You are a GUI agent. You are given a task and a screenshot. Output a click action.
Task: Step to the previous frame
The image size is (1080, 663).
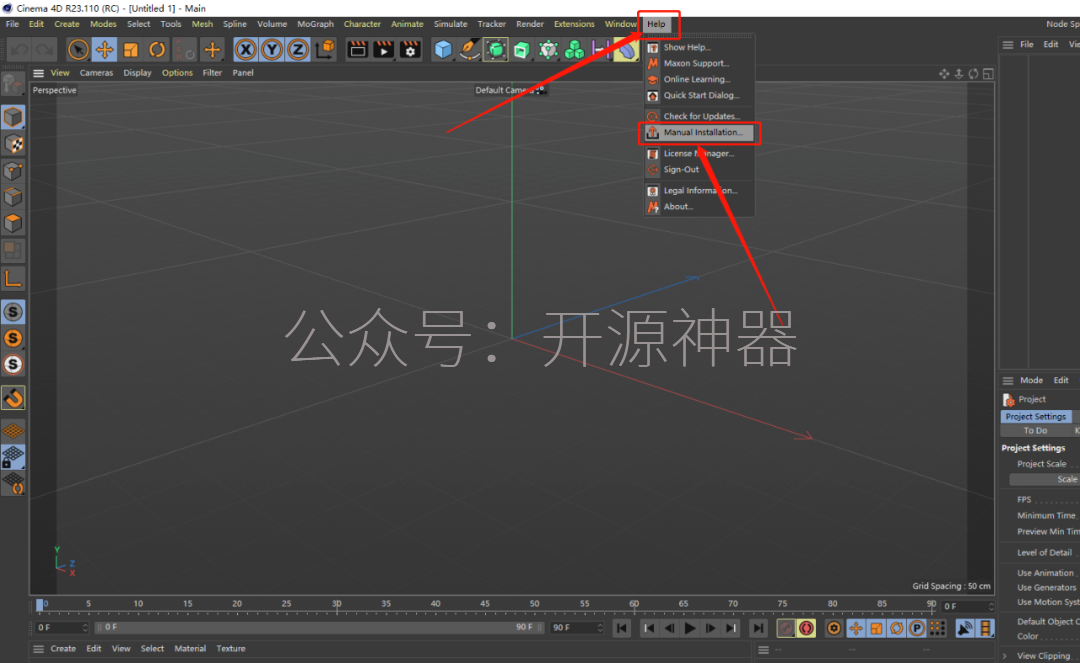pyautogui.click(x=669, y=628)
